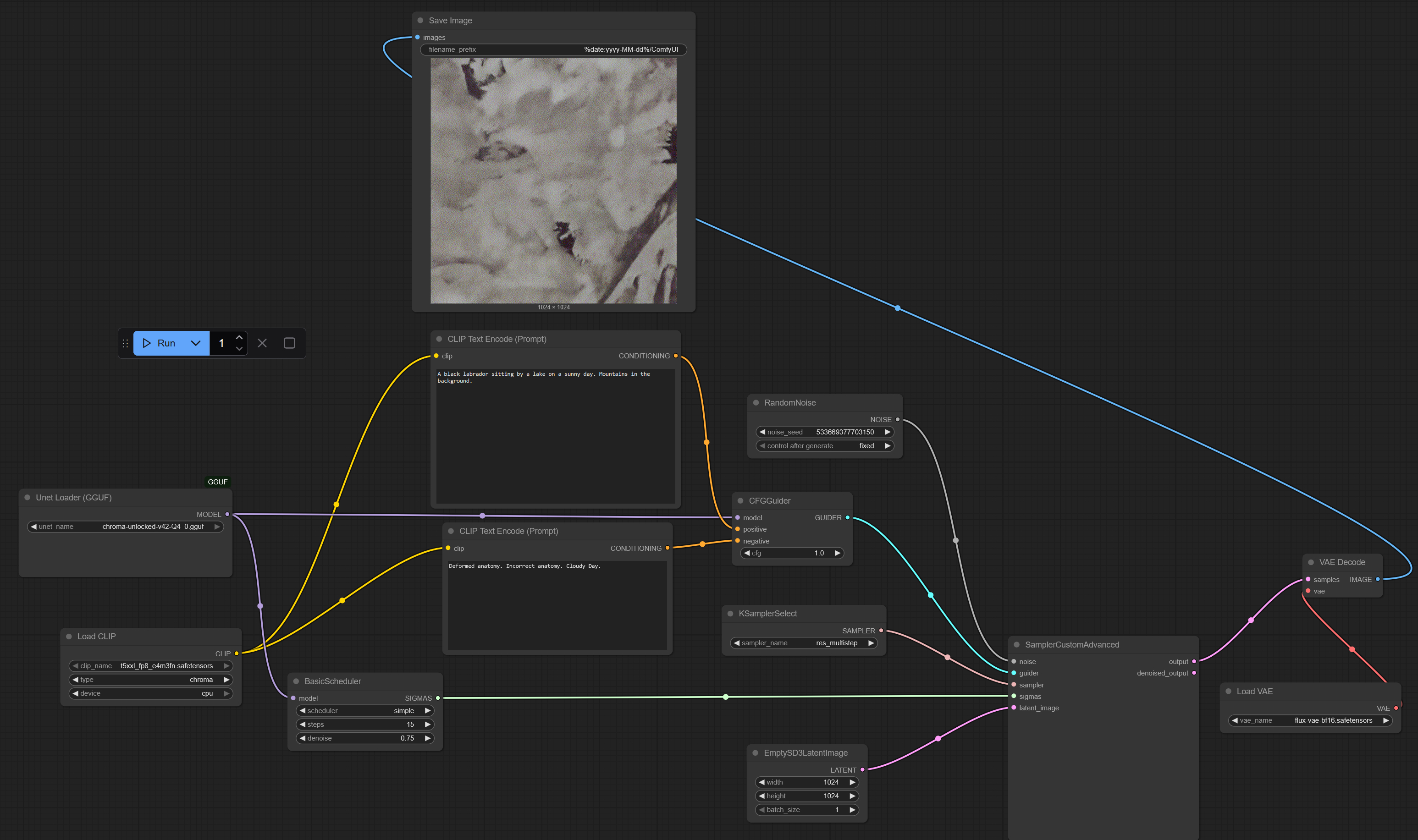This screenshot has height=840, width=1418.
Task: Increase steps with right arrow
Action: (428, 725)
